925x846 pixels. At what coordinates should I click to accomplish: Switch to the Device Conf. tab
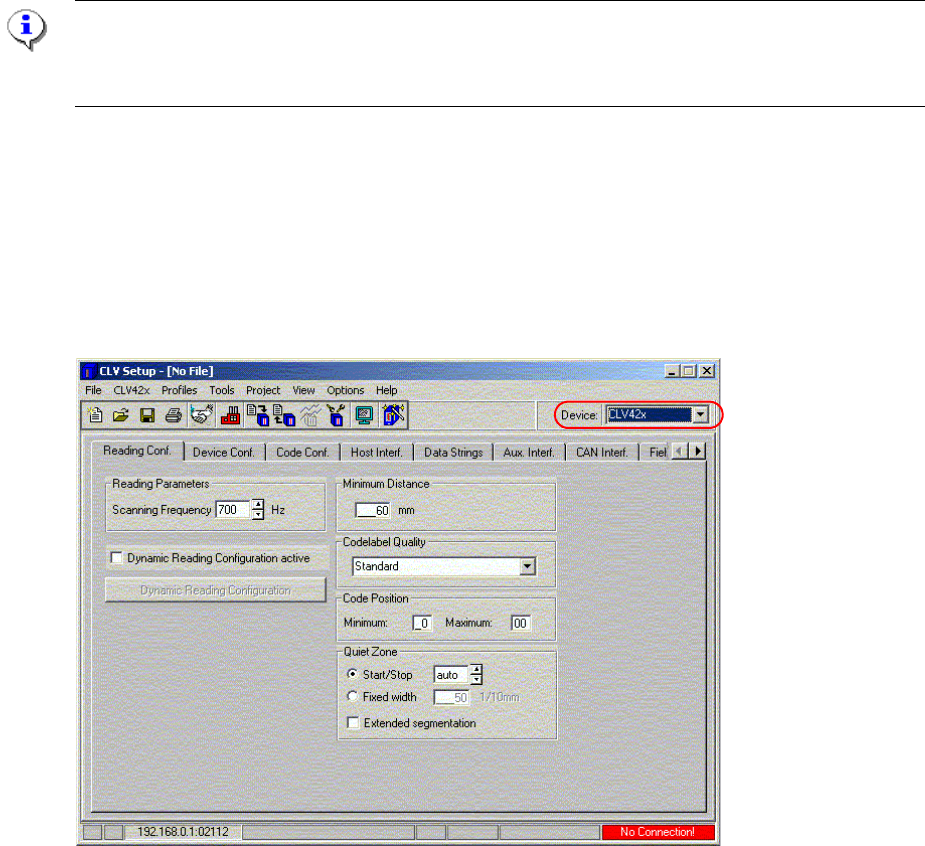click(x=224, y=452)
